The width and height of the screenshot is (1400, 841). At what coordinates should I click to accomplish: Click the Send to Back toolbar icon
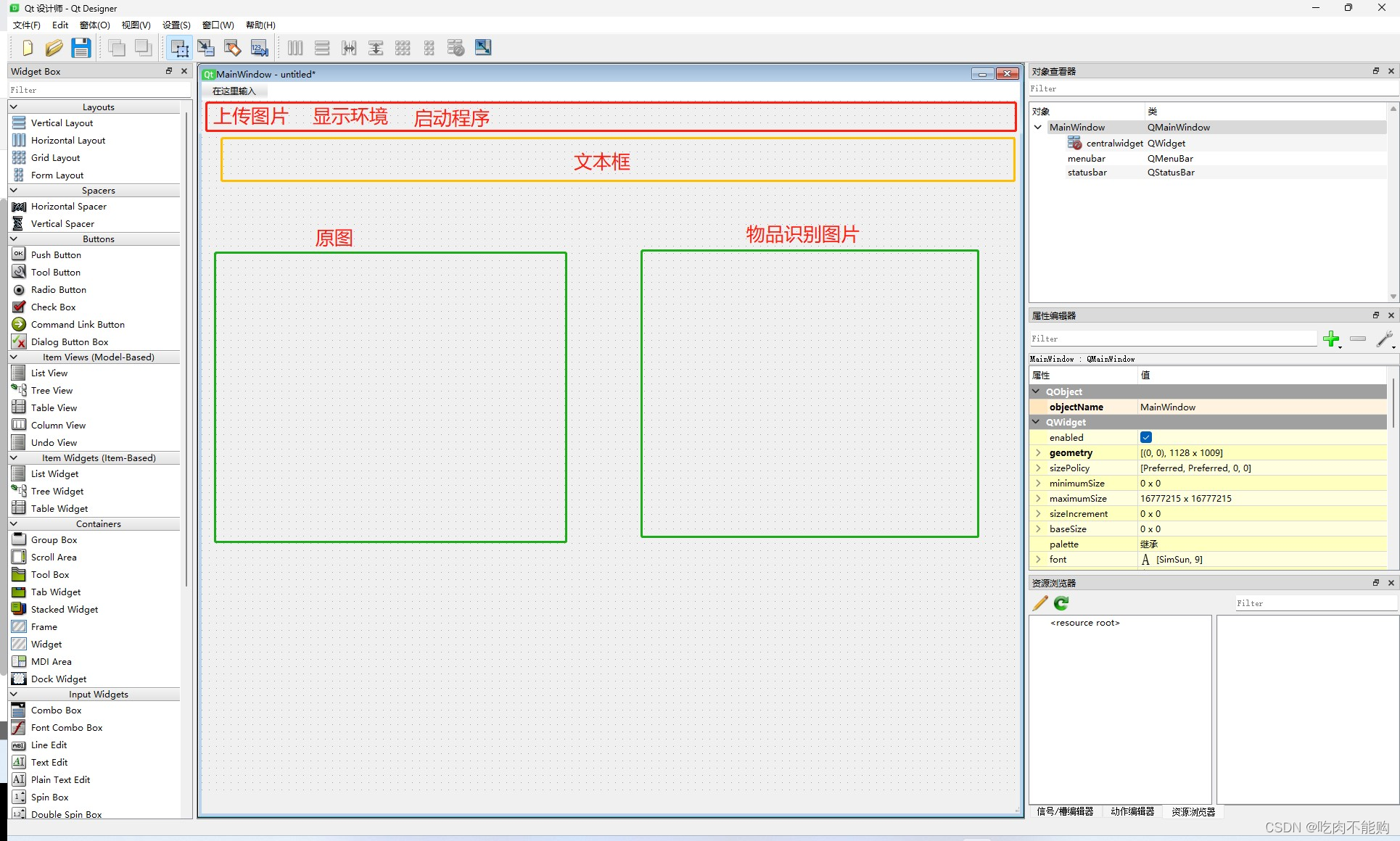click(x=116, y=48)
